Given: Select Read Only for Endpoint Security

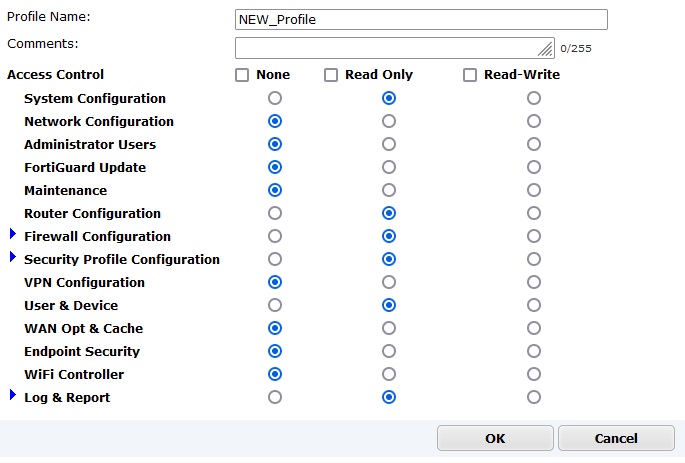Looking at the screenshot, I should click(x=389, y=351).
